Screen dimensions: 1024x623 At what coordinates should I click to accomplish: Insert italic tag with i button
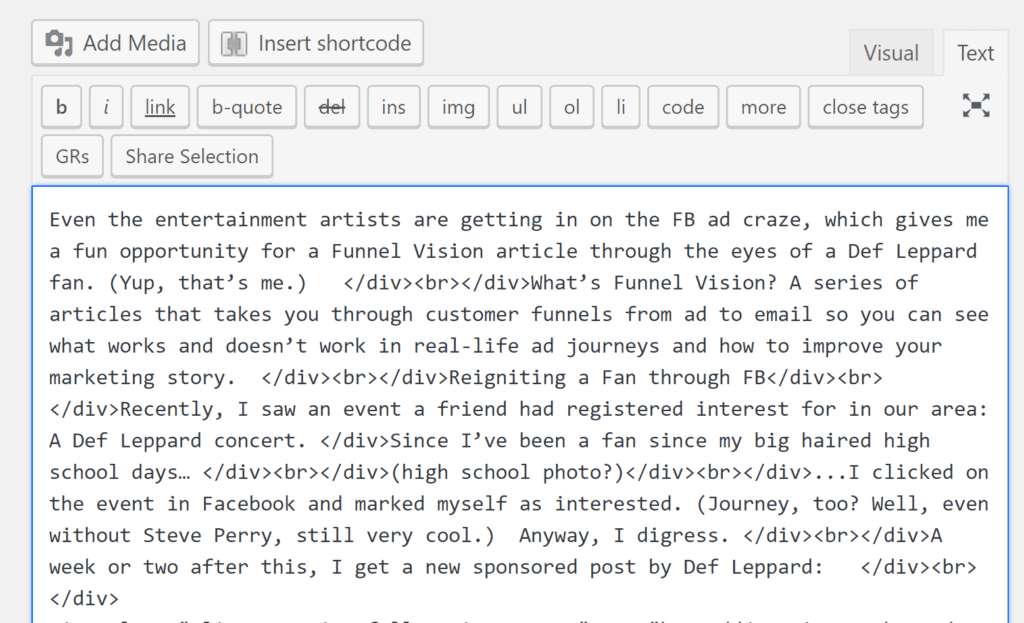coord(106,107)
